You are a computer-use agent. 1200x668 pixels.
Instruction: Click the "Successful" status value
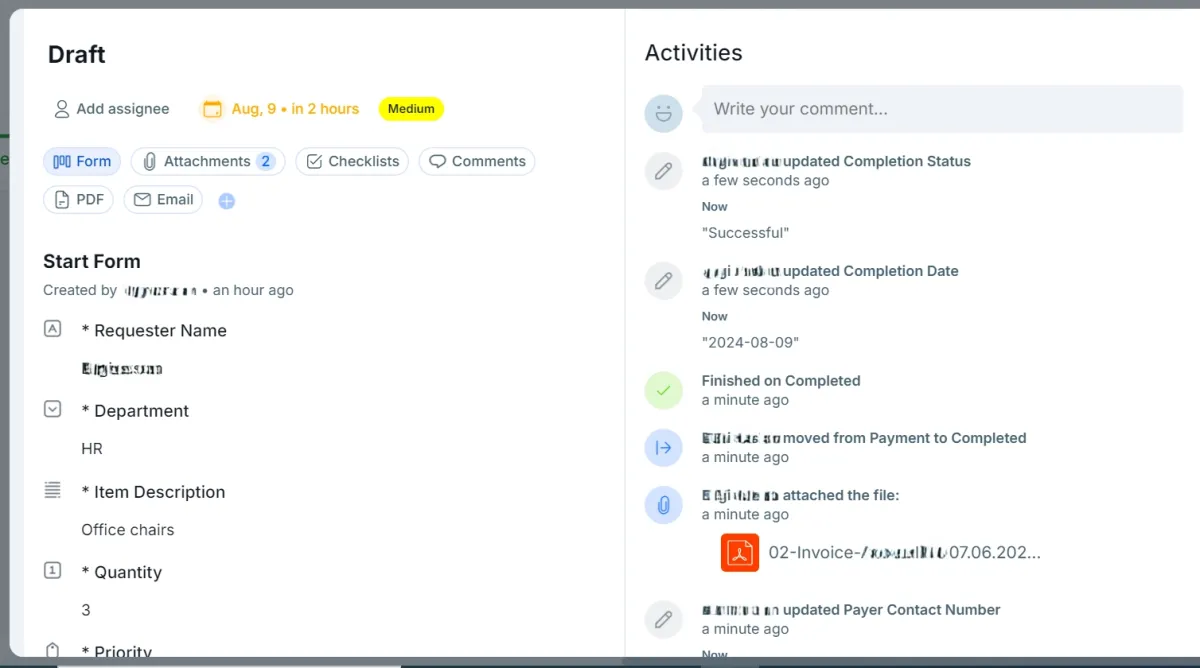[x=745, y=233]
